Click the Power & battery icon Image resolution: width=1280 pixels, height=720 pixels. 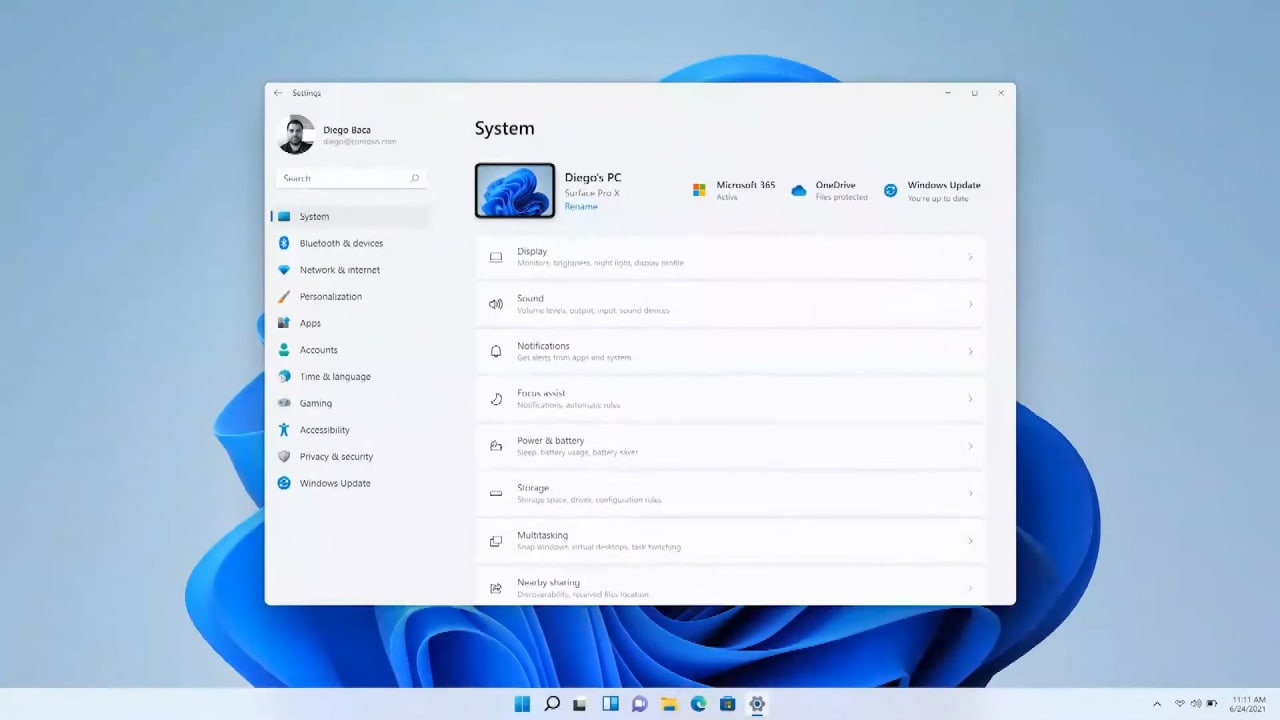click(x=496, y=446)
